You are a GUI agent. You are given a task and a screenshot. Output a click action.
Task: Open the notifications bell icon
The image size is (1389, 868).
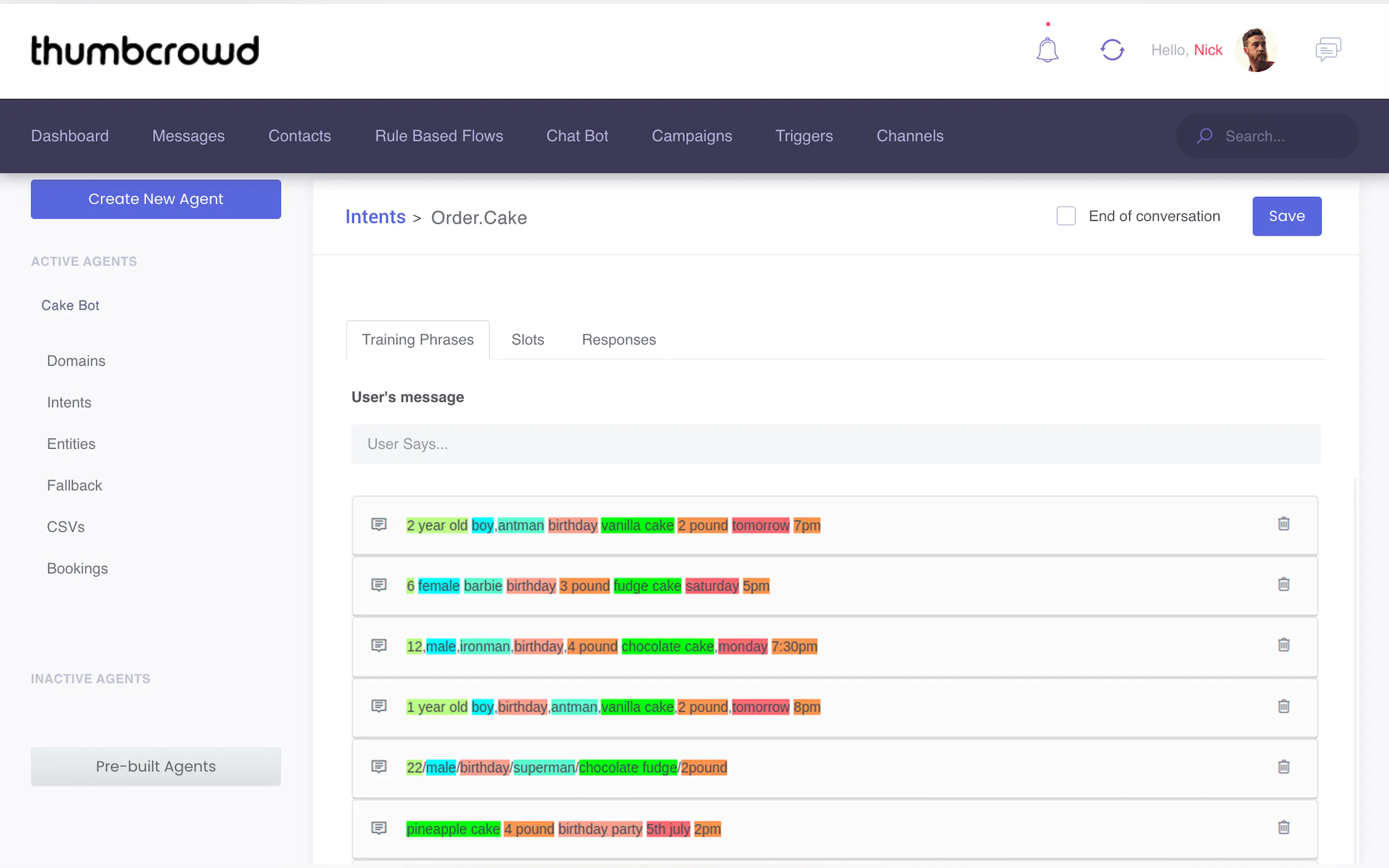click(1047, 50)
